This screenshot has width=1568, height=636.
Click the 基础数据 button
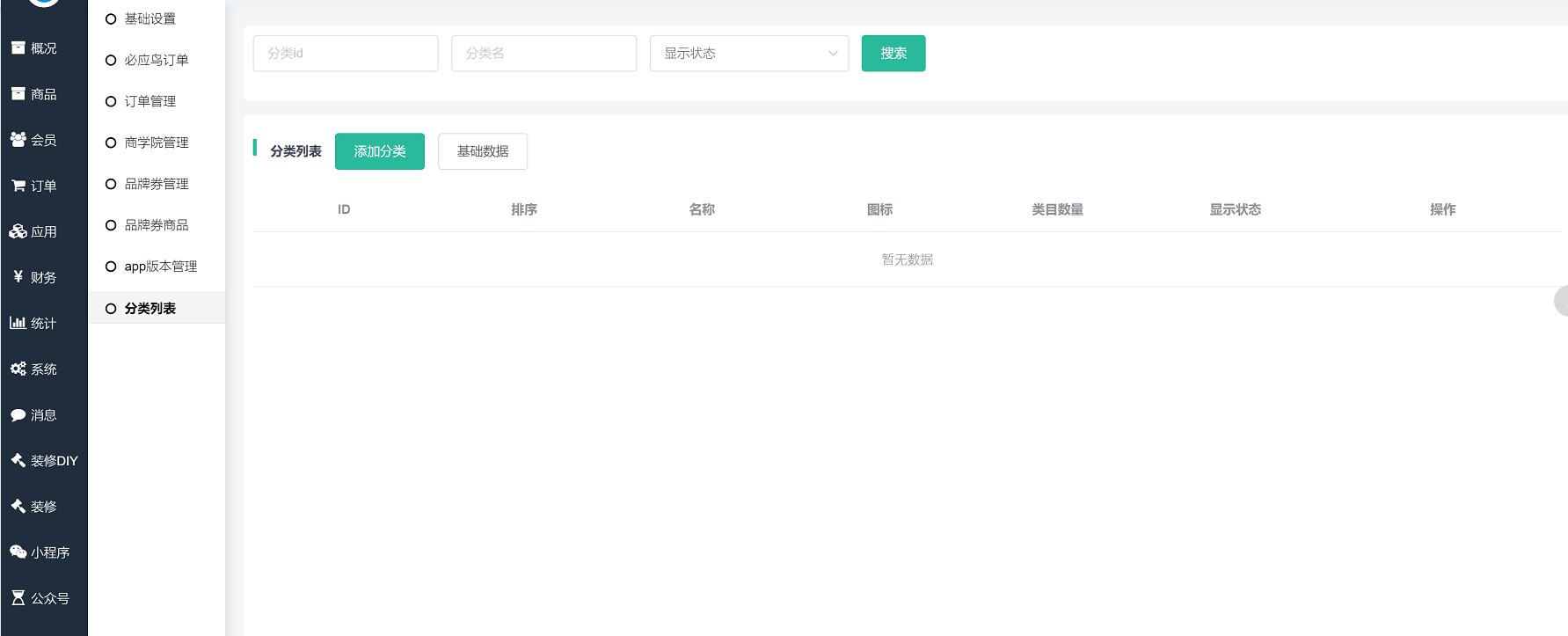482,151
